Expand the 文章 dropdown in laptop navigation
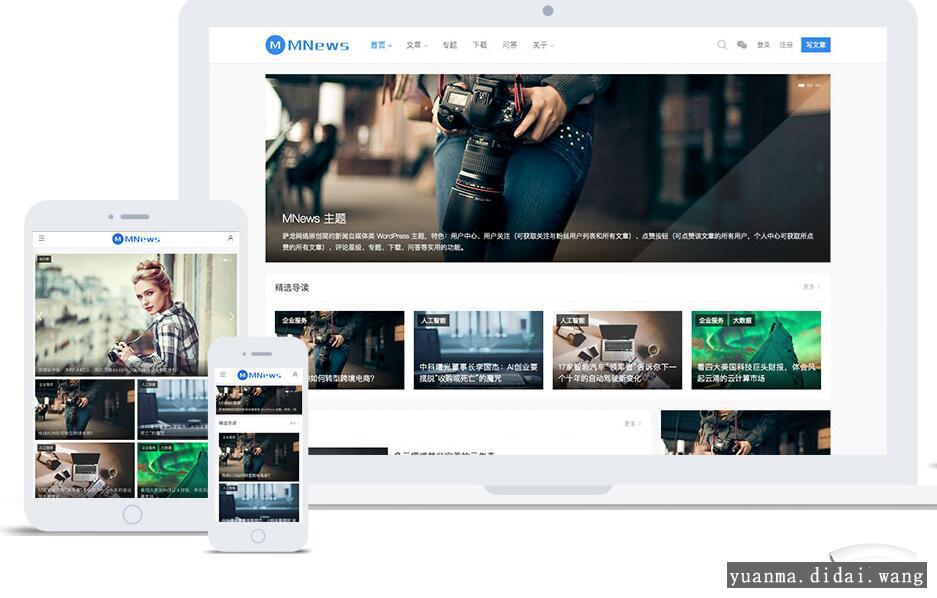937x598 pixels. [x=417, y=45]
